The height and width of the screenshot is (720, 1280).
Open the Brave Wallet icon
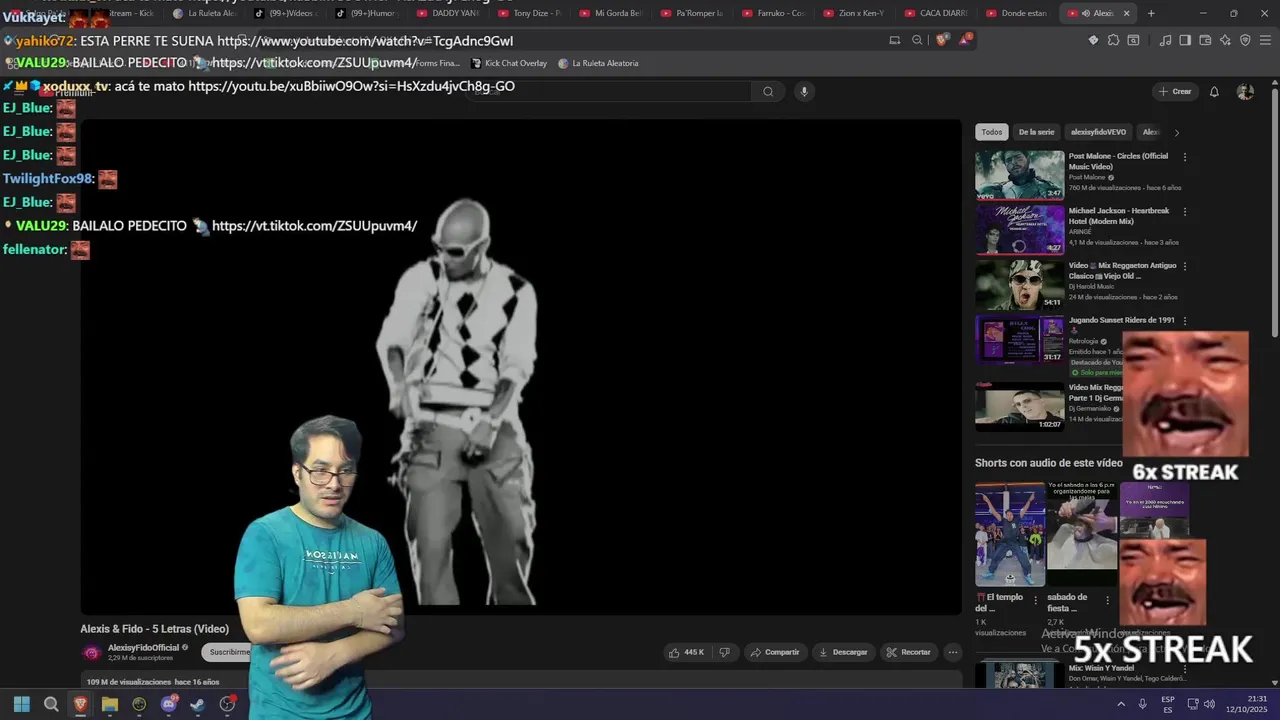tap(1205, 40)
